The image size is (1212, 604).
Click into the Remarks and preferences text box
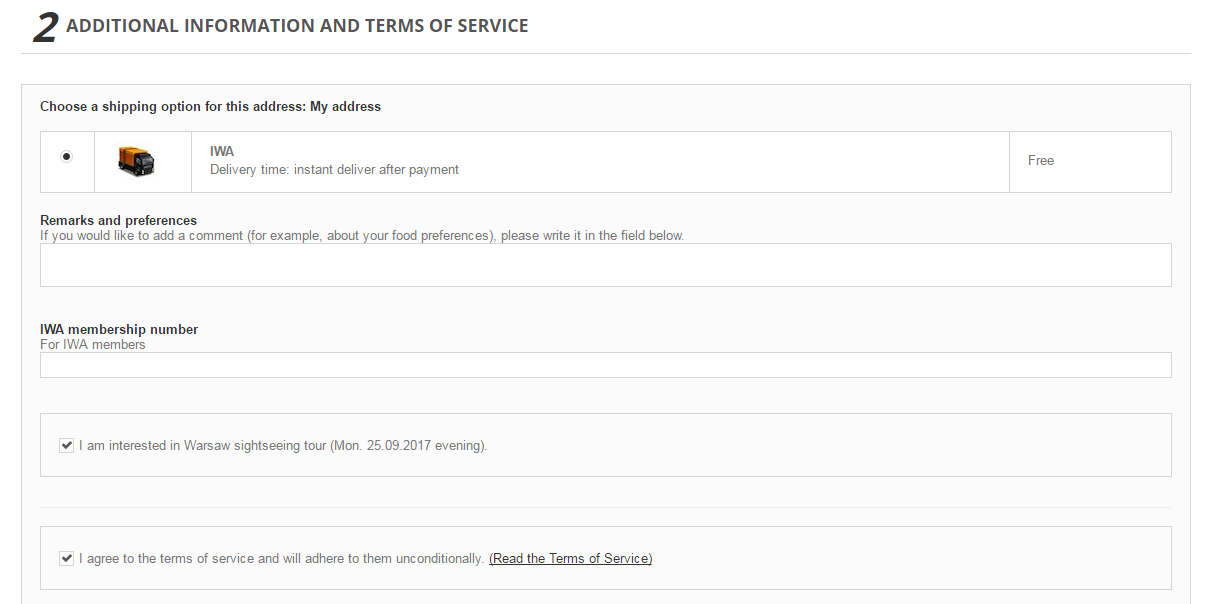[605, 265]
